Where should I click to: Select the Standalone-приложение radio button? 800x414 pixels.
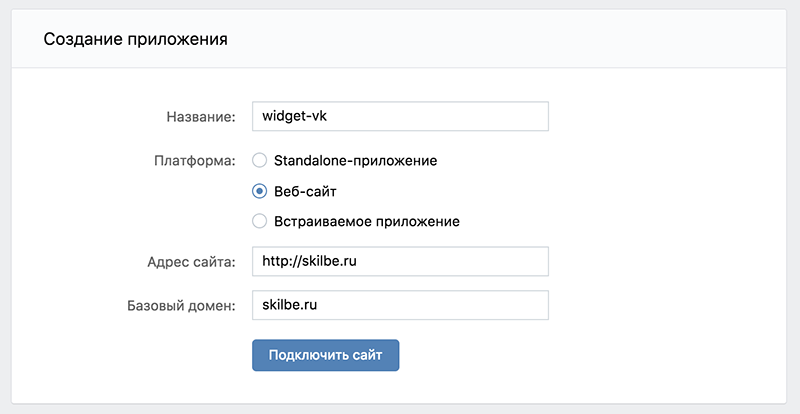tap(259, 160)
